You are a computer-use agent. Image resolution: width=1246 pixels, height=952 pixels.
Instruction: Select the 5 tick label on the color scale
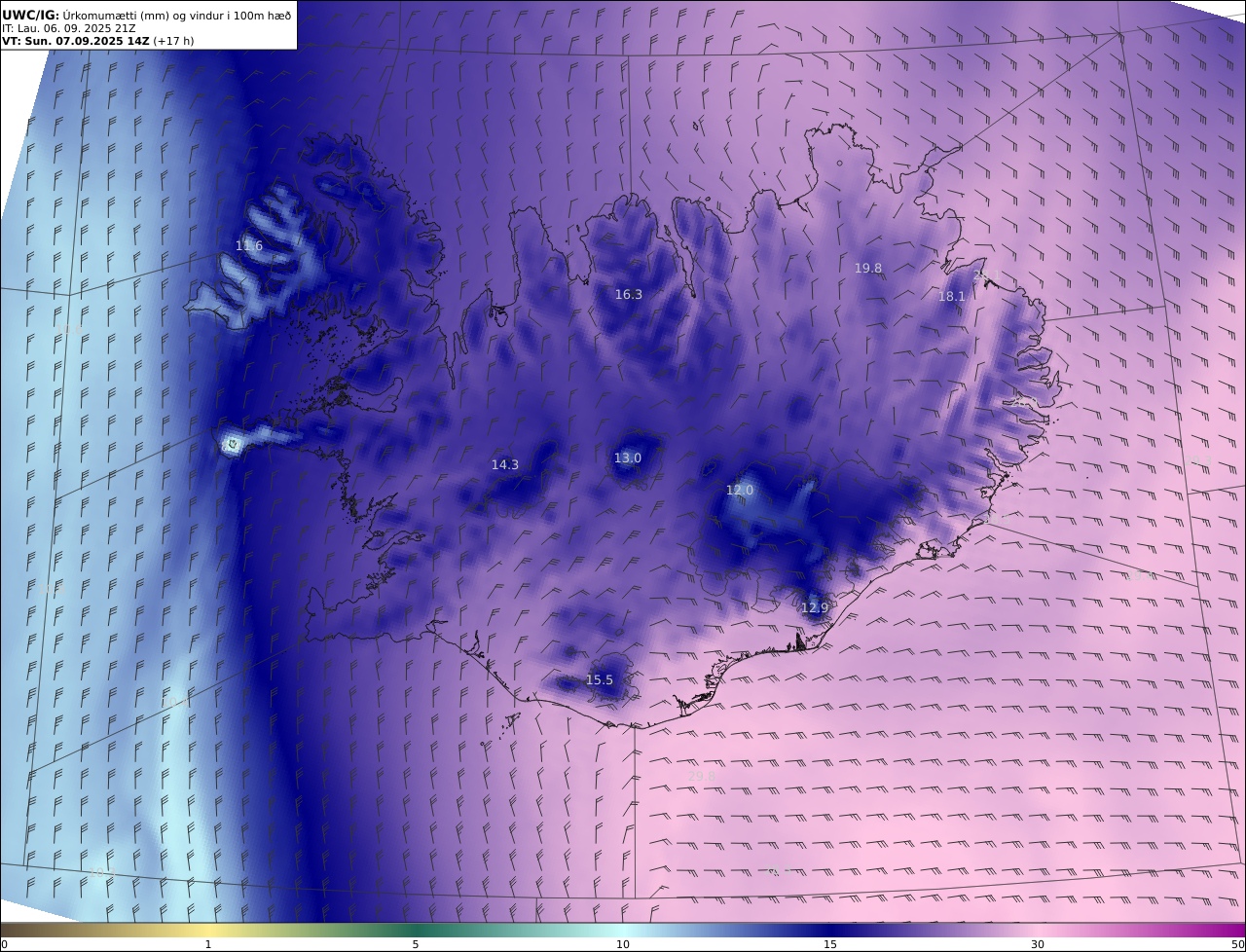coord(416,944)
